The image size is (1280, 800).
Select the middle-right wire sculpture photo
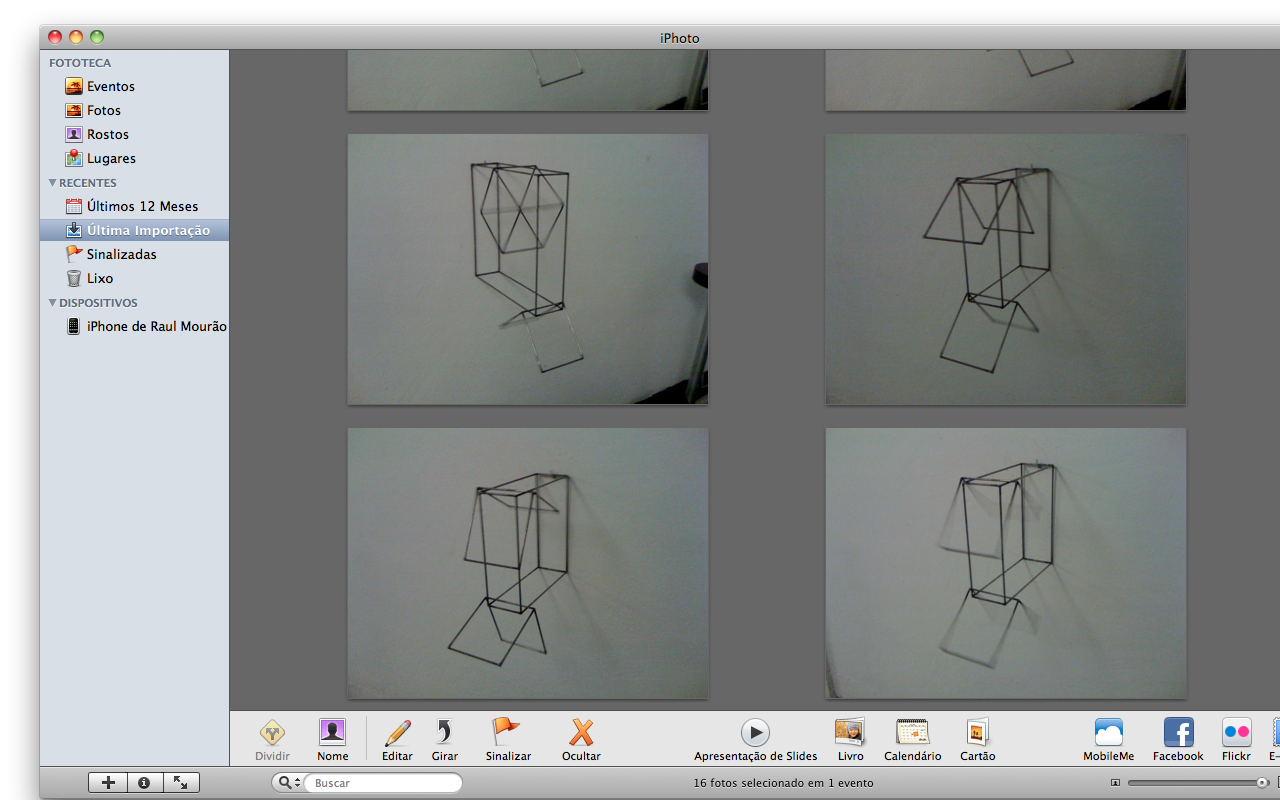click(x=1006, y=269)
